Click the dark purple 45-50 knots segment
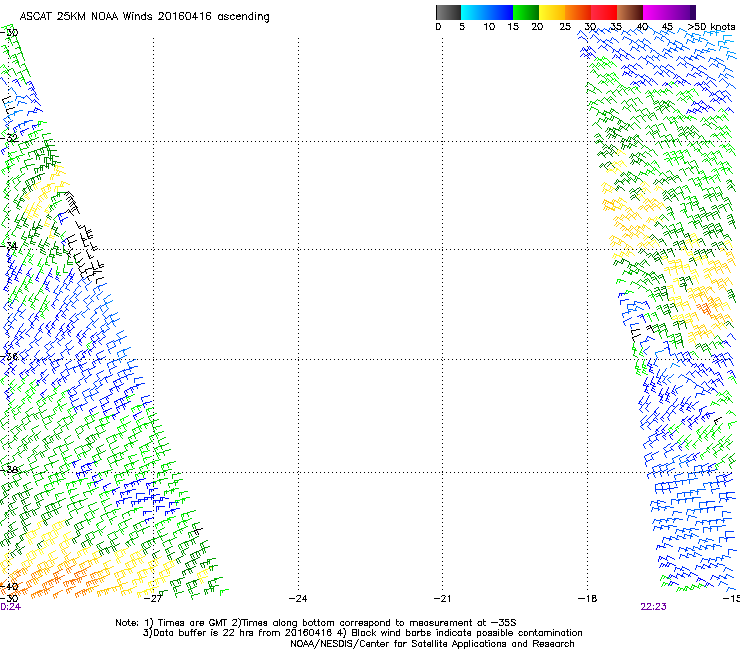The image size is (740, 650). click(682, 12)
